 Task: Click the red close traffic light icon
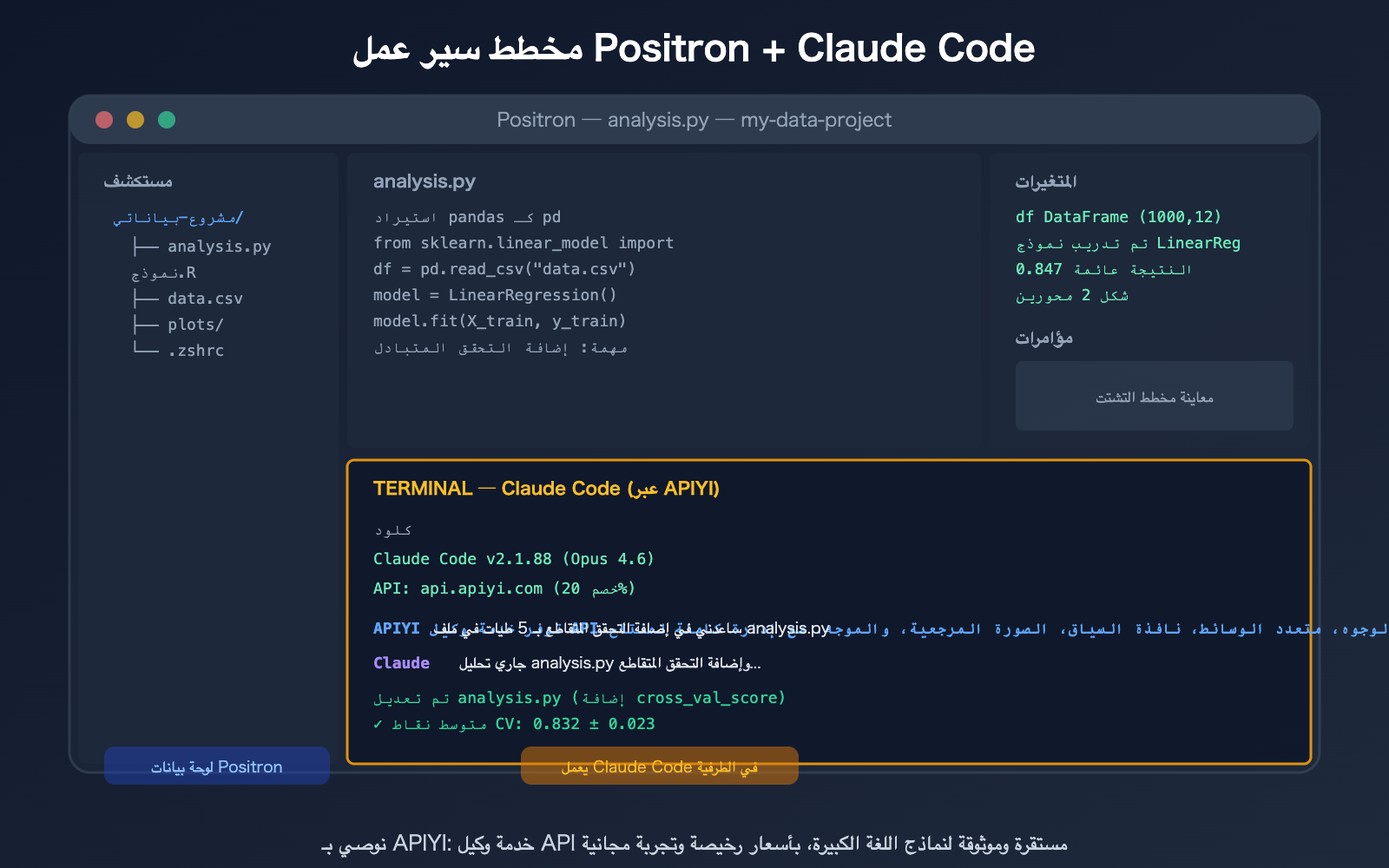(x=103, y=119)
